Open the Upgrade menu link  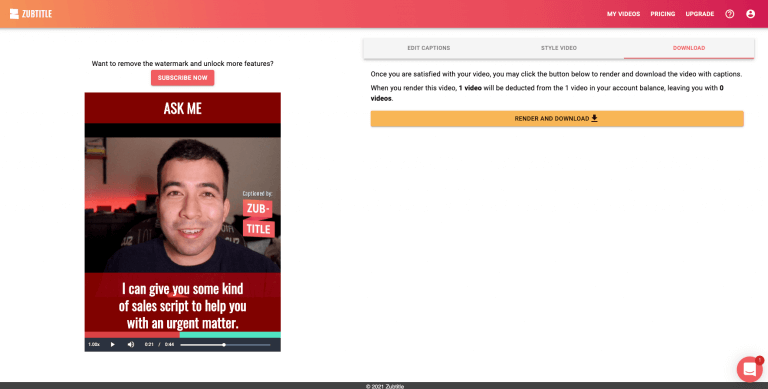tap(699, 14)
